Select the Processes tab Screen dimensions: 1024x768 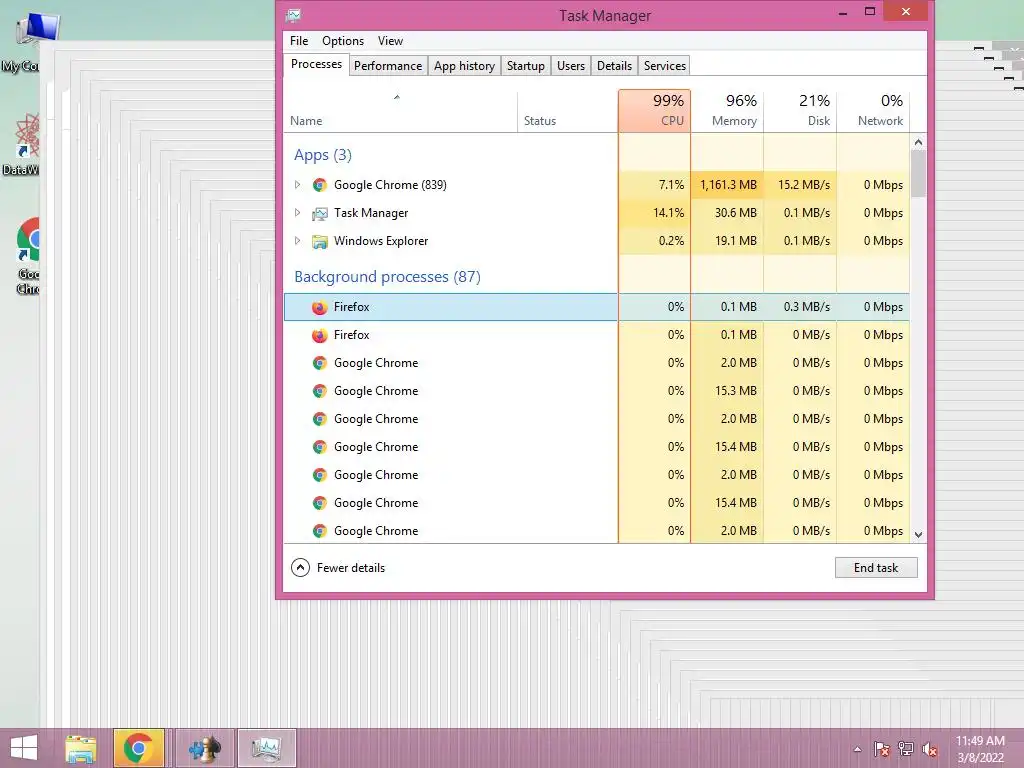point(316,64)
